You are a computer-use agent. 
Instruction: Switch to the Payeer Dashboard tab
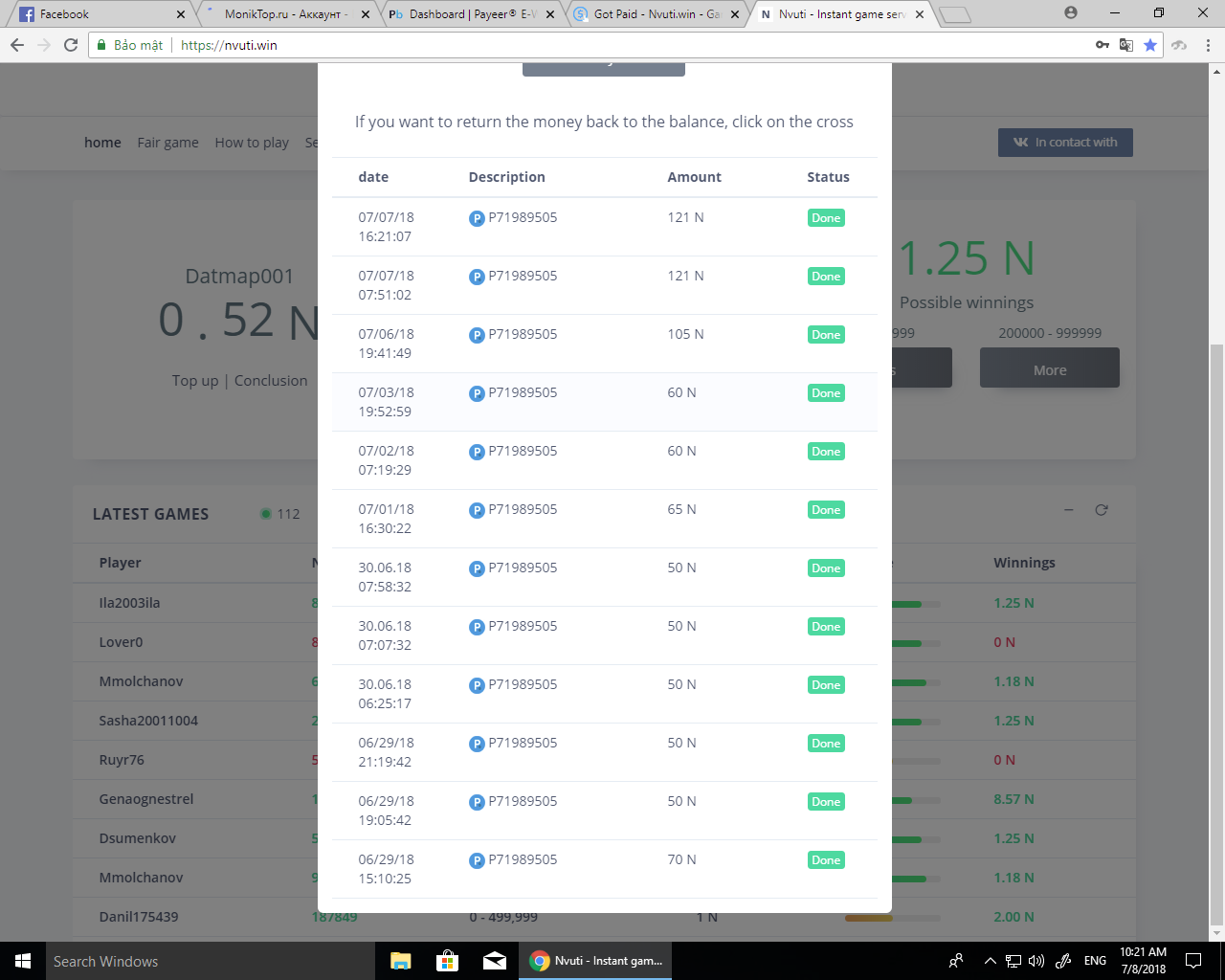(471, 14)
